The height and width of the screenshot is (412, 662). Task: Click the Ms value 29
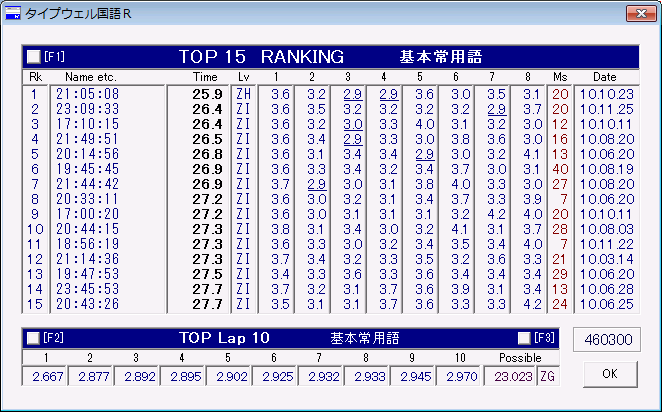[x=560, y=274]
